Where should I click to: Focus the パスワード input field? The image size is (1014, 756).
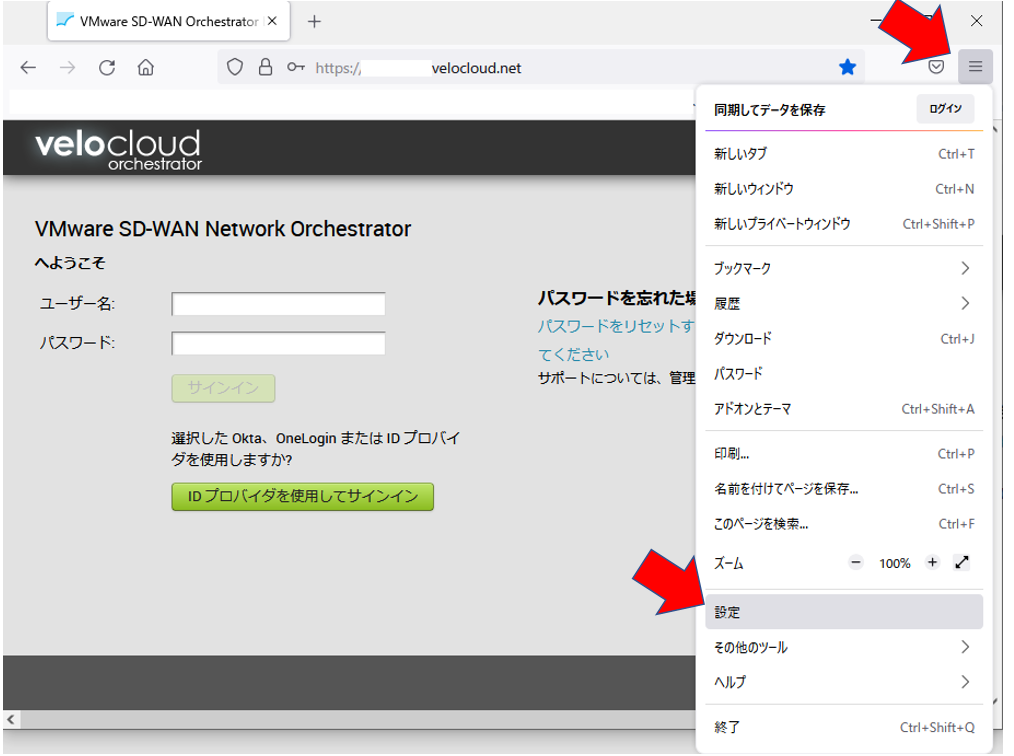tap(278, 343)
